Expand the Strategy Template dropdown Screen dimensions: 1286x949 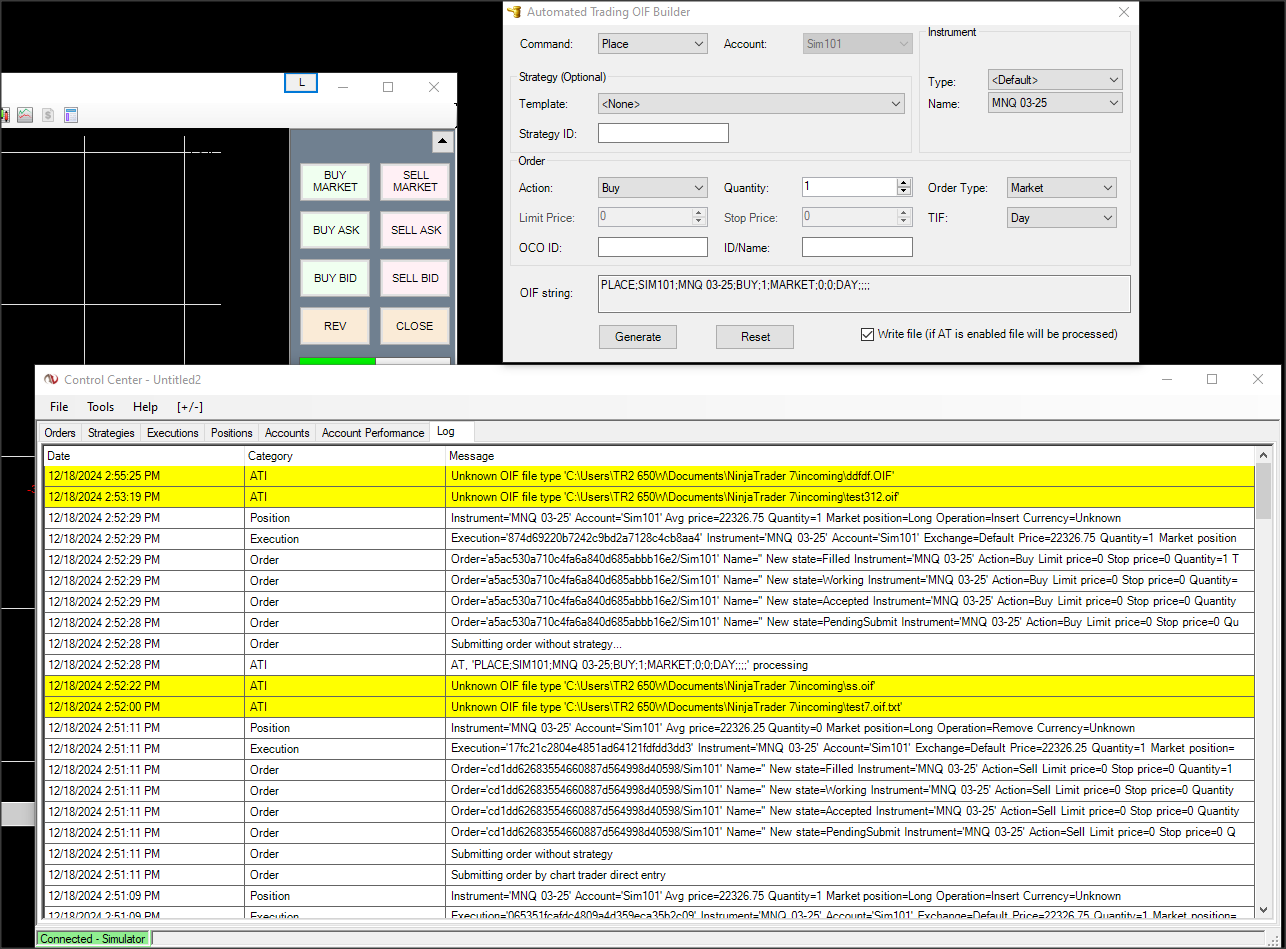point(751,103)
